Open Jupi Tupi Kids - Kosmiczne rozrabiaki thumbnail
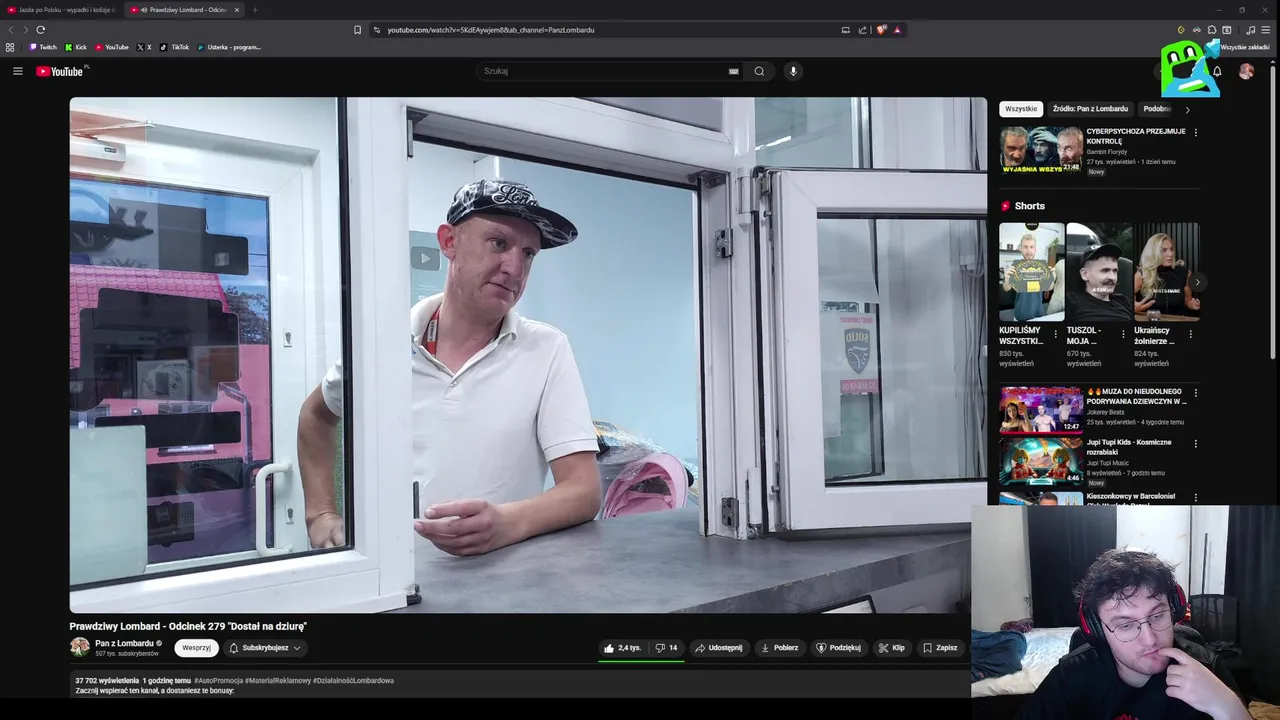Image resolution: width=1280 pixels, height=720 pixels. click(1041, 461)
